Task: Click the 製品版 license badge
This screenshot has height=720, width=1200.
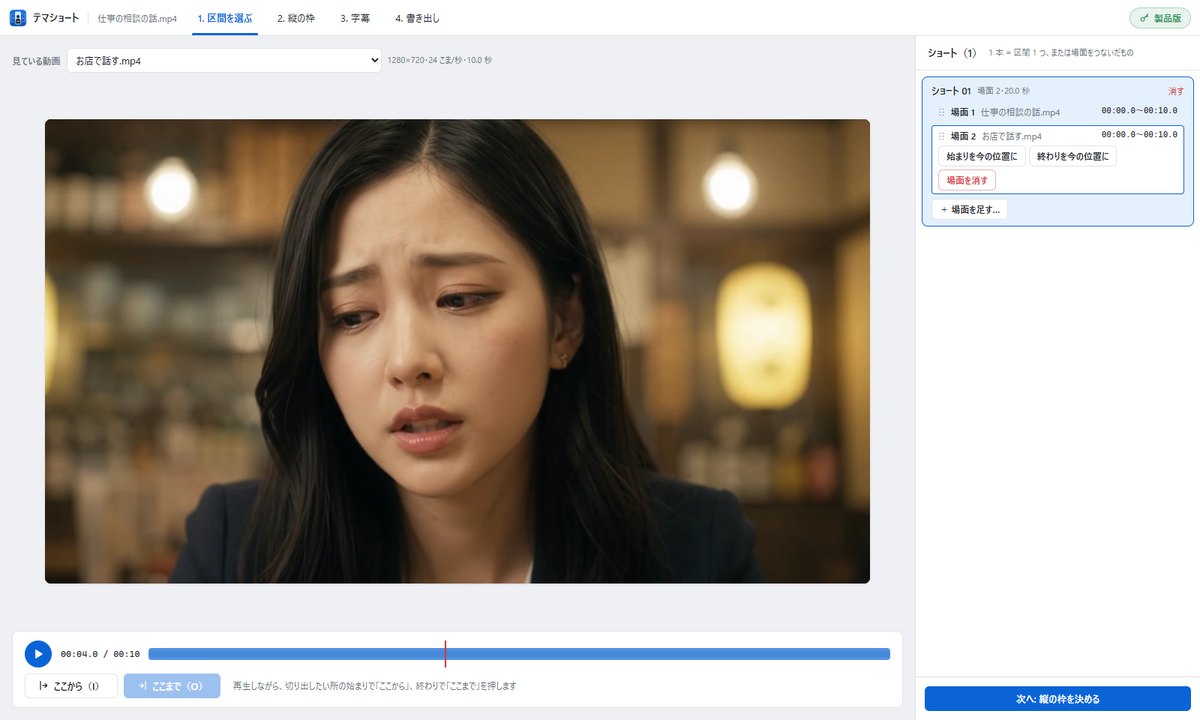Action: click(1160, 18)
